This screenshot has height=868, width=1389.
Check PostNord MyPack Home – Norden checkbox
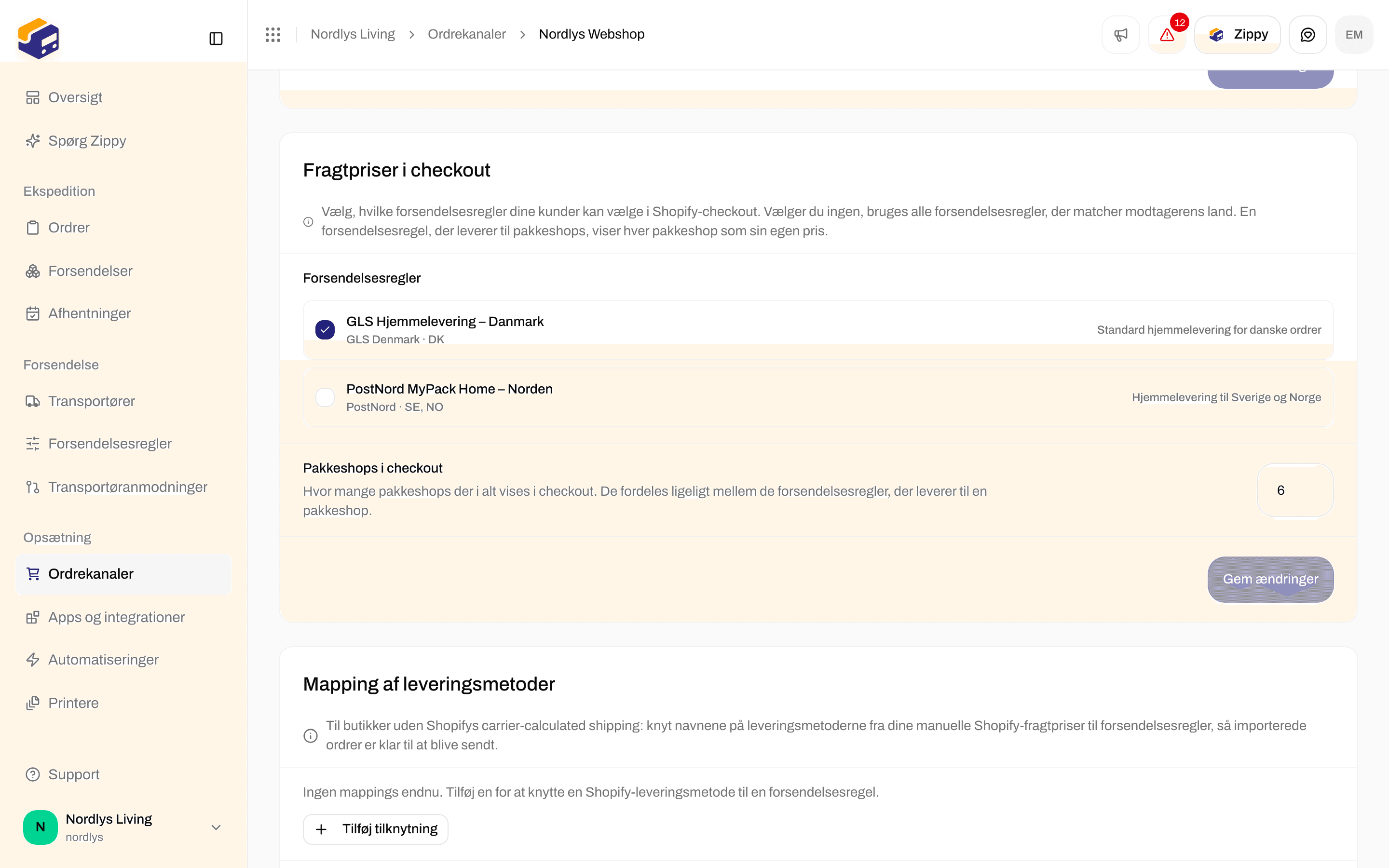click(x=325, y=397)
